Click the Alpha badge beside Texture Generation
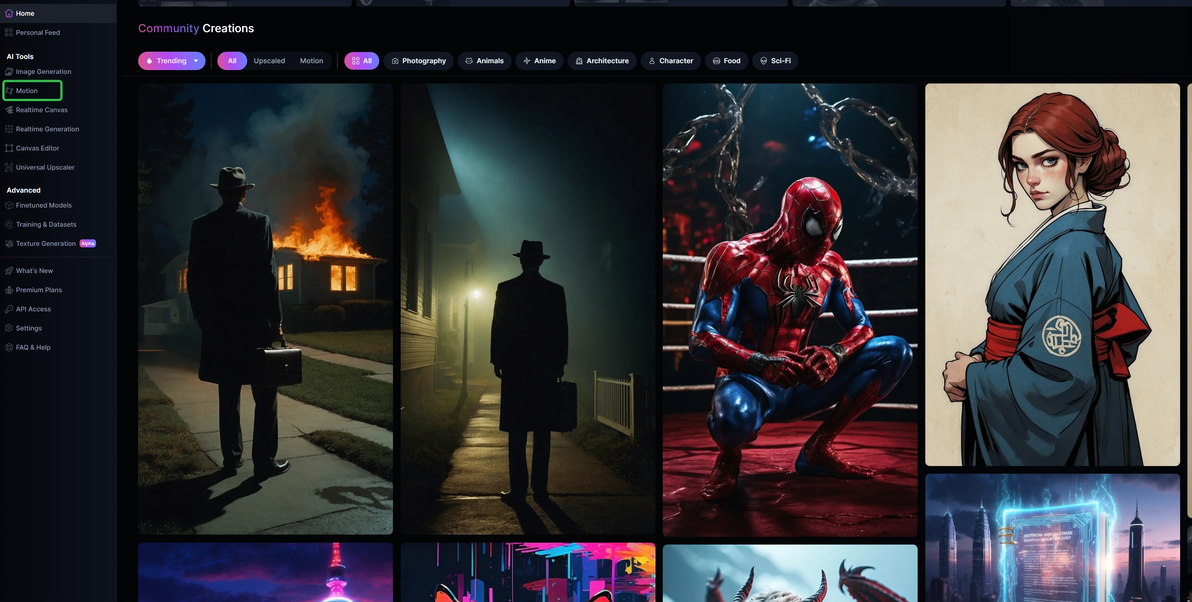1192x602 pixels. pyautogui.click(x=87, y=244)
